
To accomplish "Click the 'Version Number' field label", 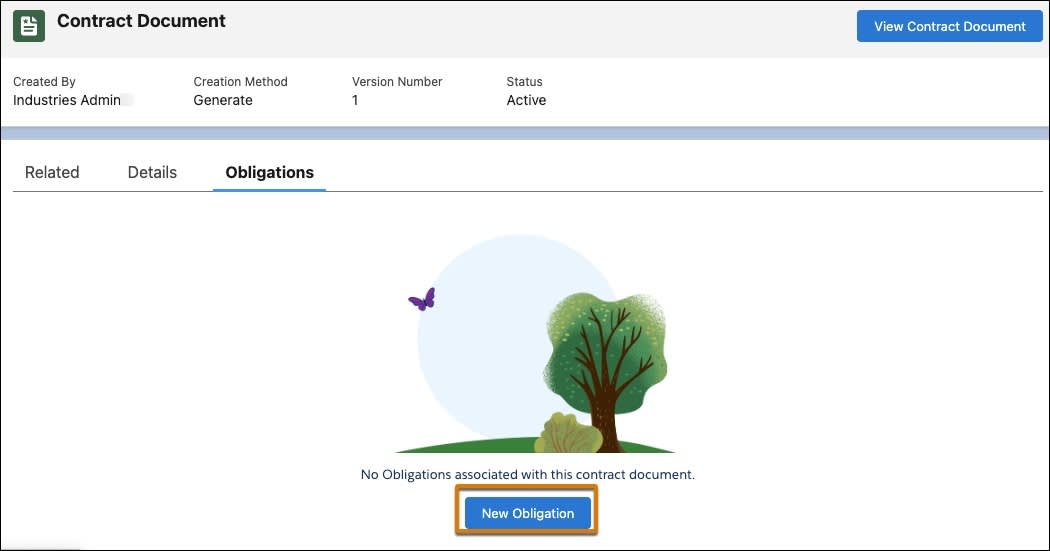I will coord(397,82).
